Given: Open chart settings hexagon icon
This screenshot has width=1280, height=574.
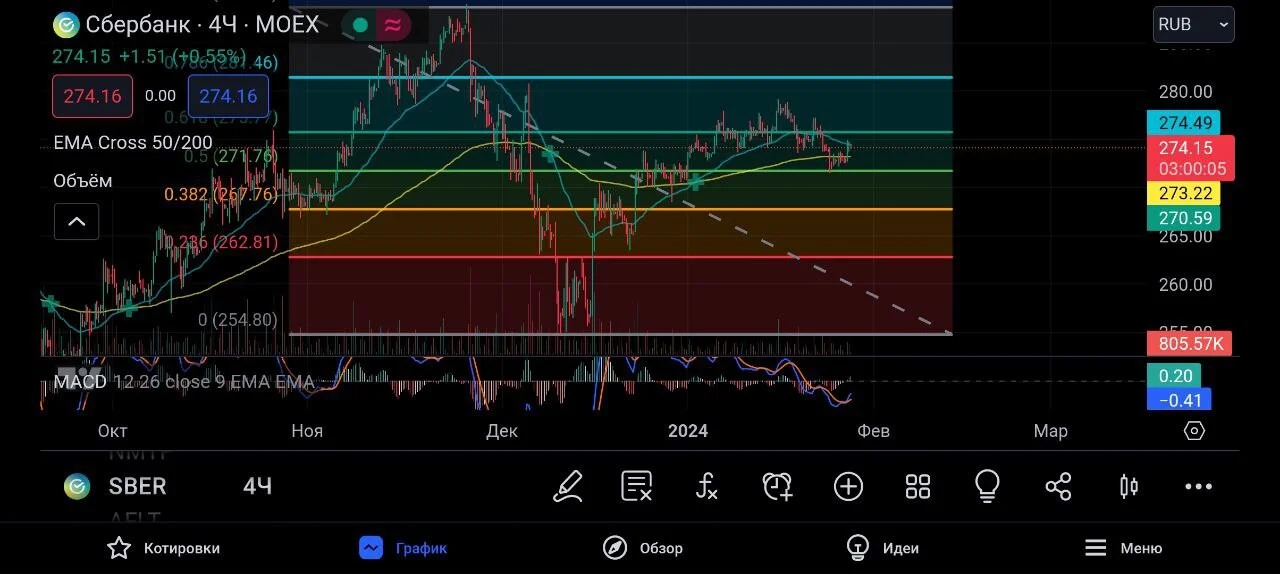Looking at the screenshot, I should [x=1194, y=431].
